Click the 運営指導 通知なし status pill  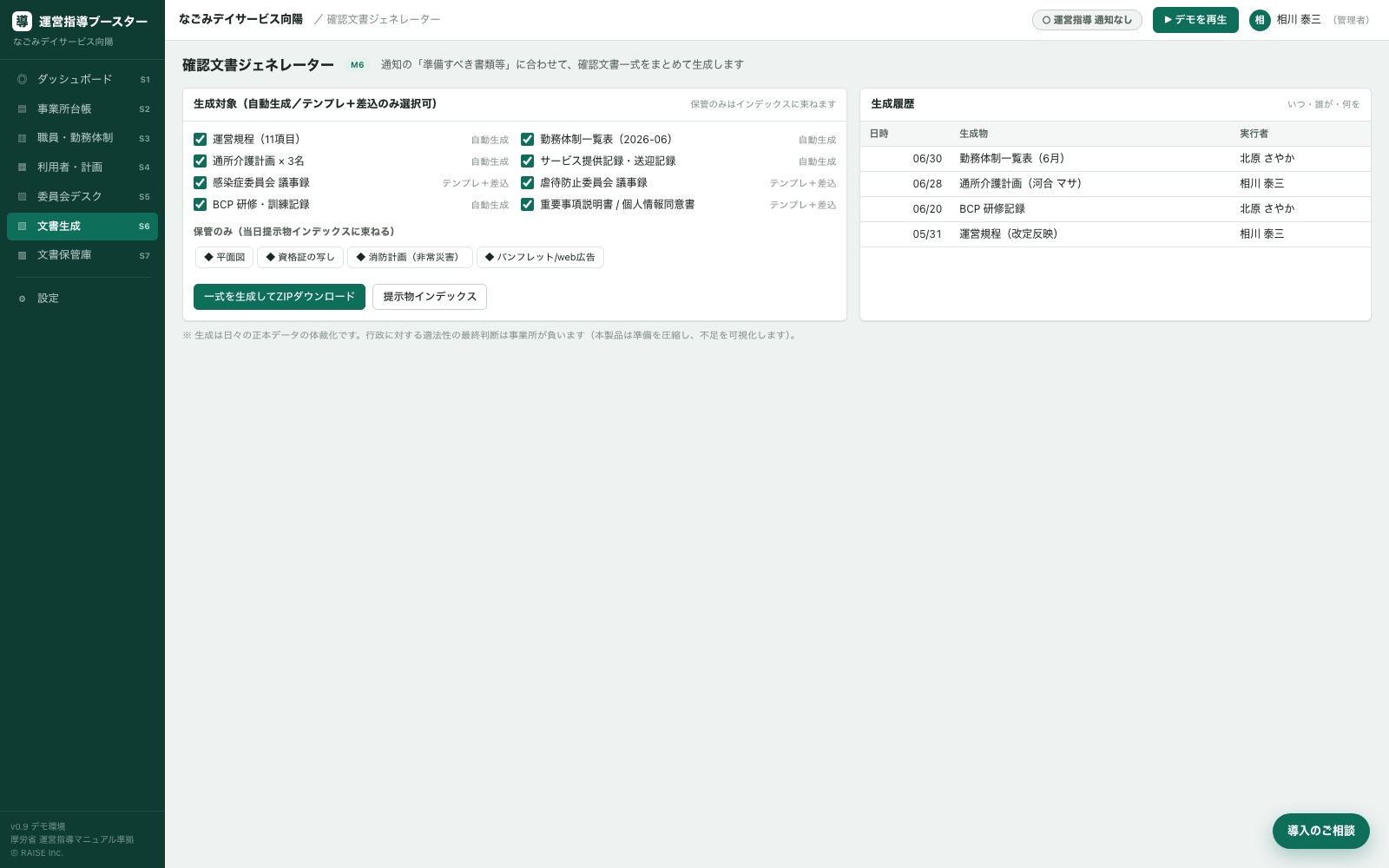[x=1087, y=20]
